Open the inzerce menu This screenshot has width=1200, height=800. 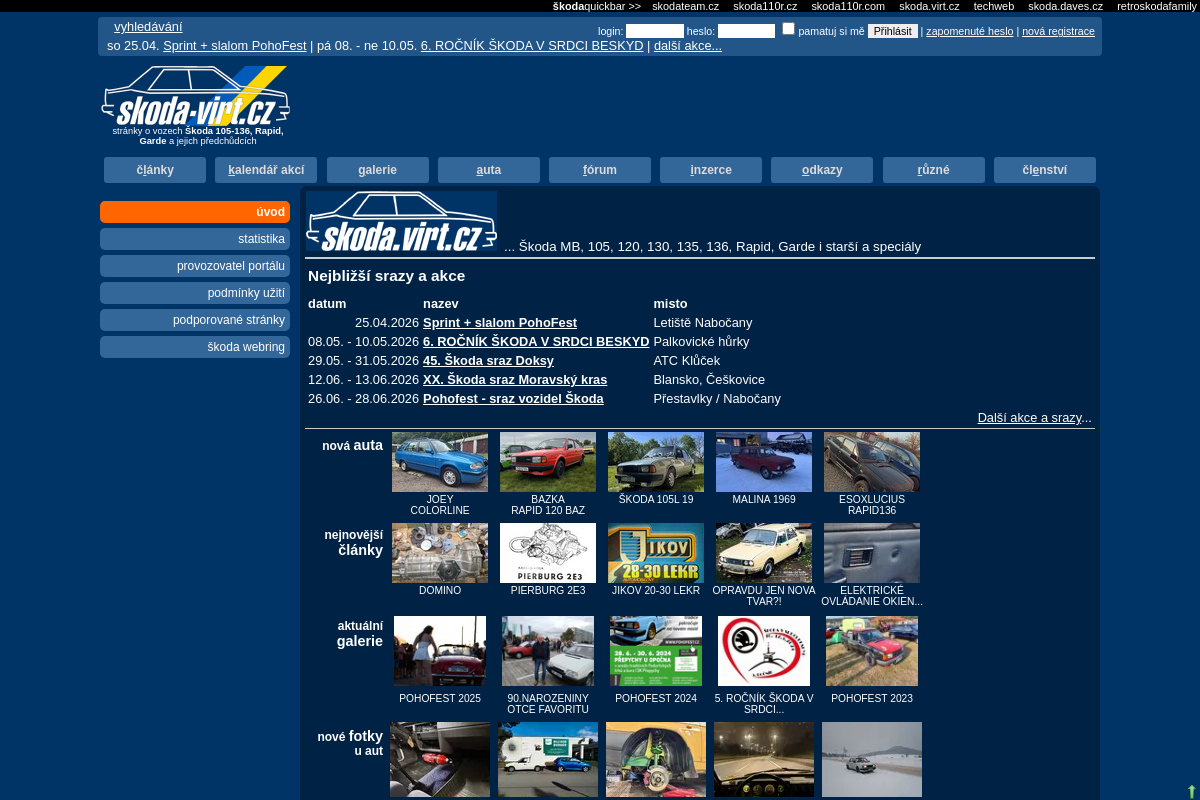click(x=711, y=170)
